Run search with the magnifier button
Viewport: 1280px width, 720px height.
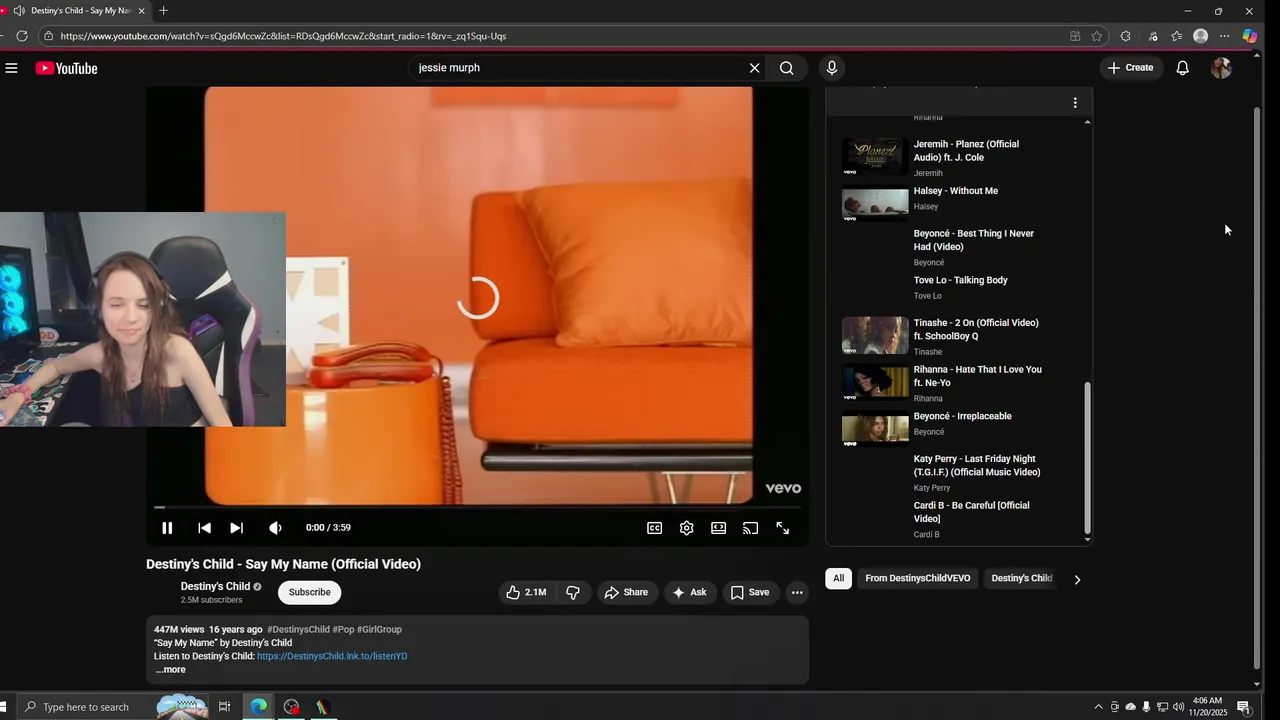[x=787, y=68]
